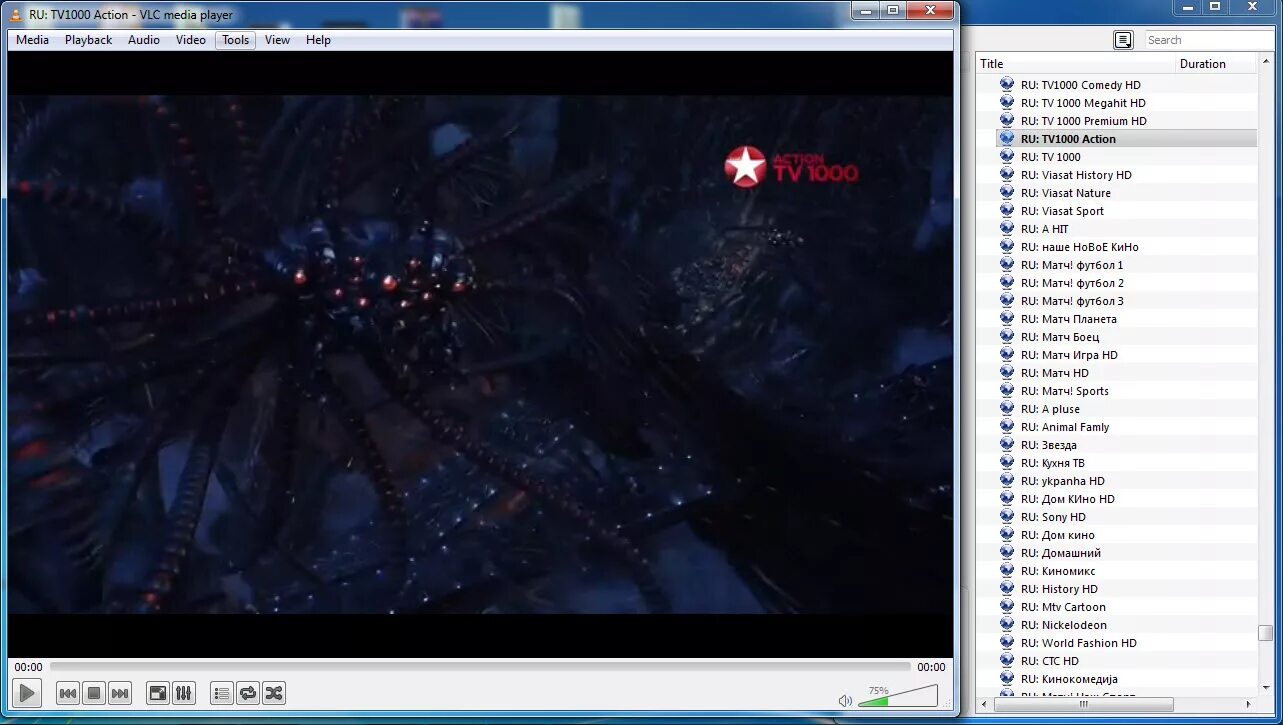Viewport: 1283px width, 725px height.
Task: Select RU: Mtv Cartoon
Action: (x=1063, y=607)
